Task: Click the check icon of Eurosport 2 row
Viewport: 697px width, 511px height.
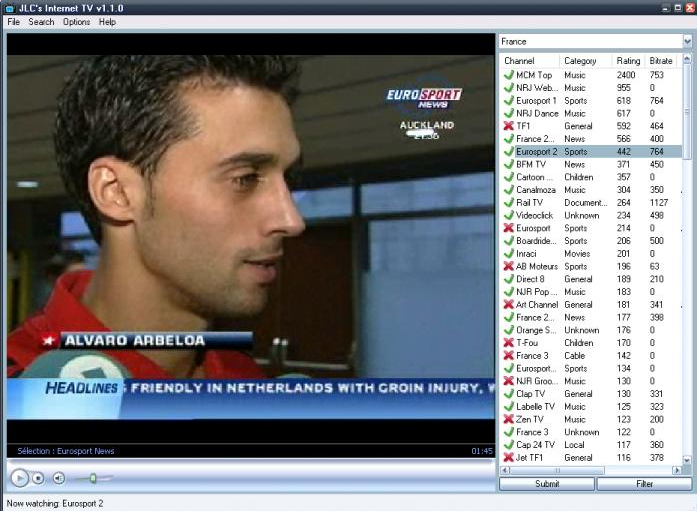Action: click(509, 152)
